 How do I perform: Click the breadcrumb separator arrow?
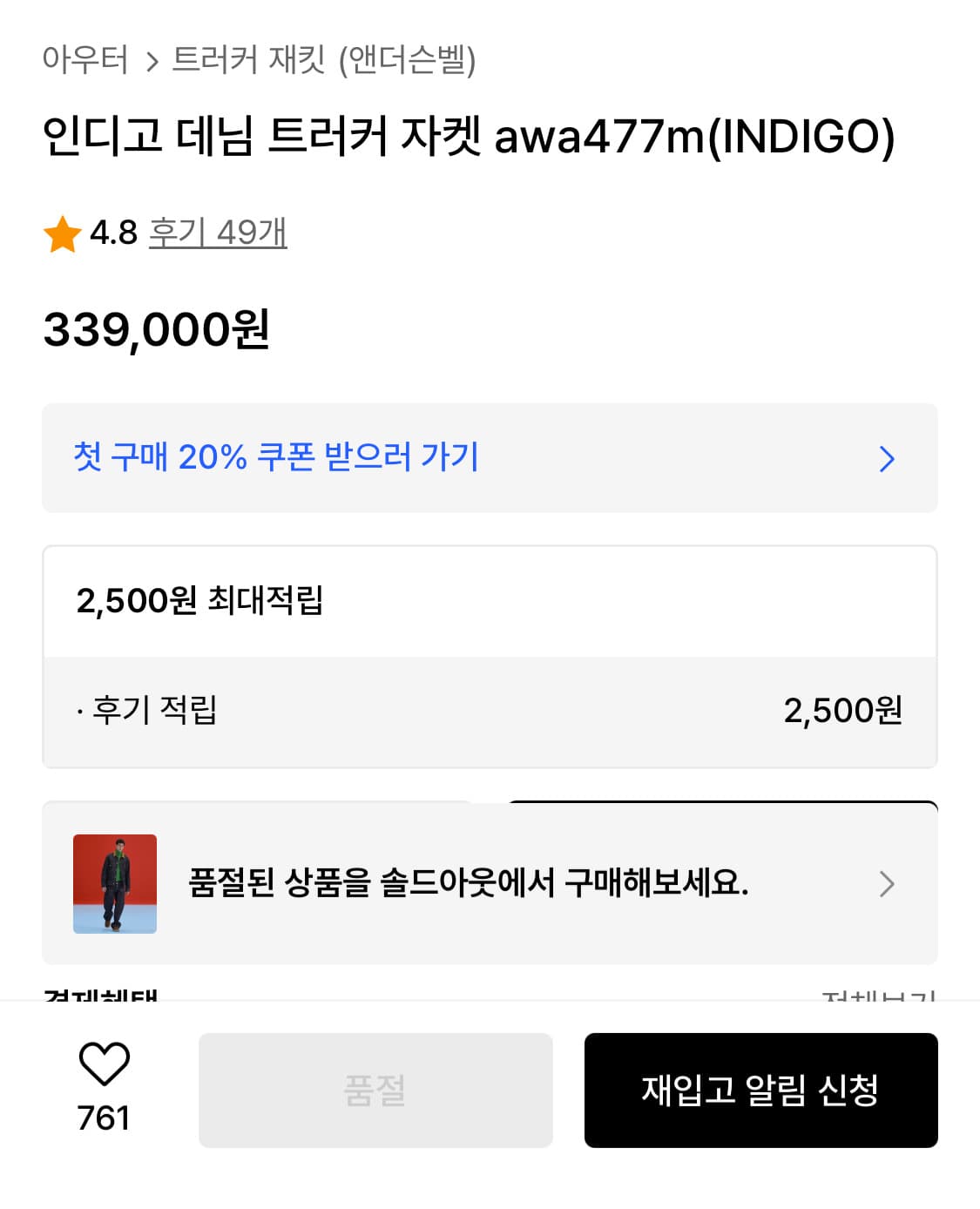(x=152, y=62)
